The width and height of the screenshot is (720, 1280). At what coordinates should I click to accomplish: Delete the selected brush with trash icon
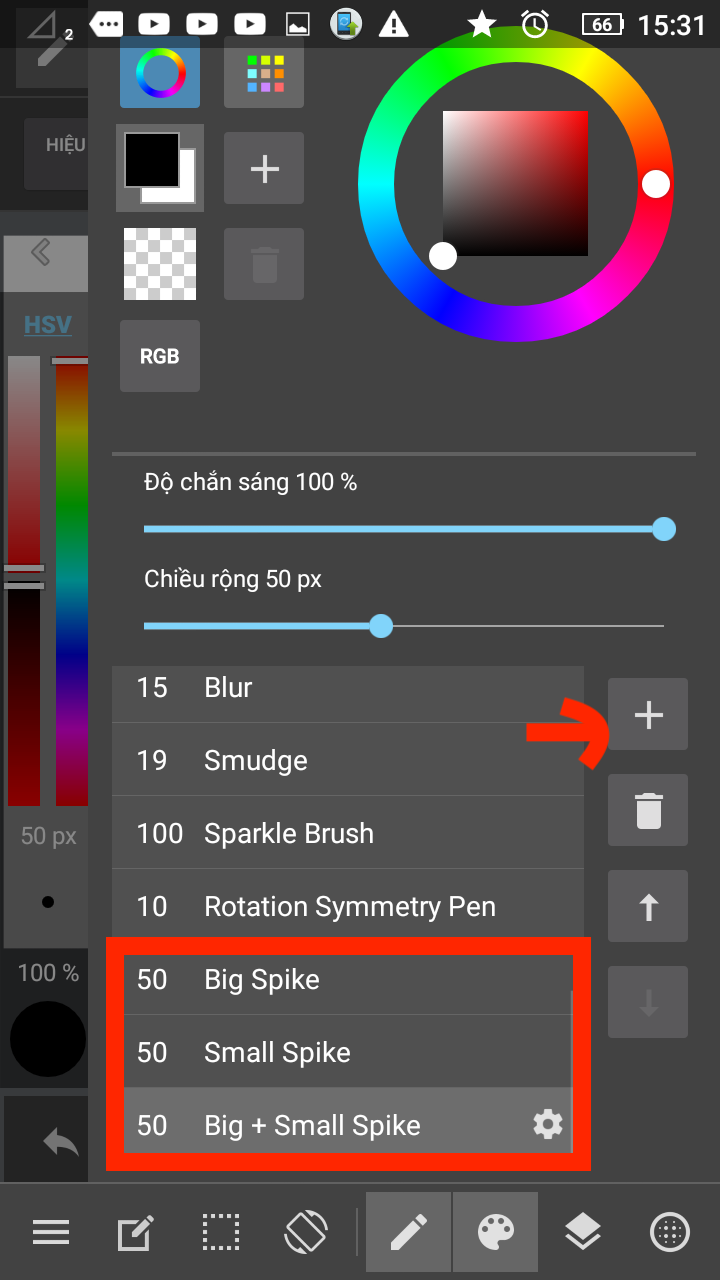(x=648, y=810)
